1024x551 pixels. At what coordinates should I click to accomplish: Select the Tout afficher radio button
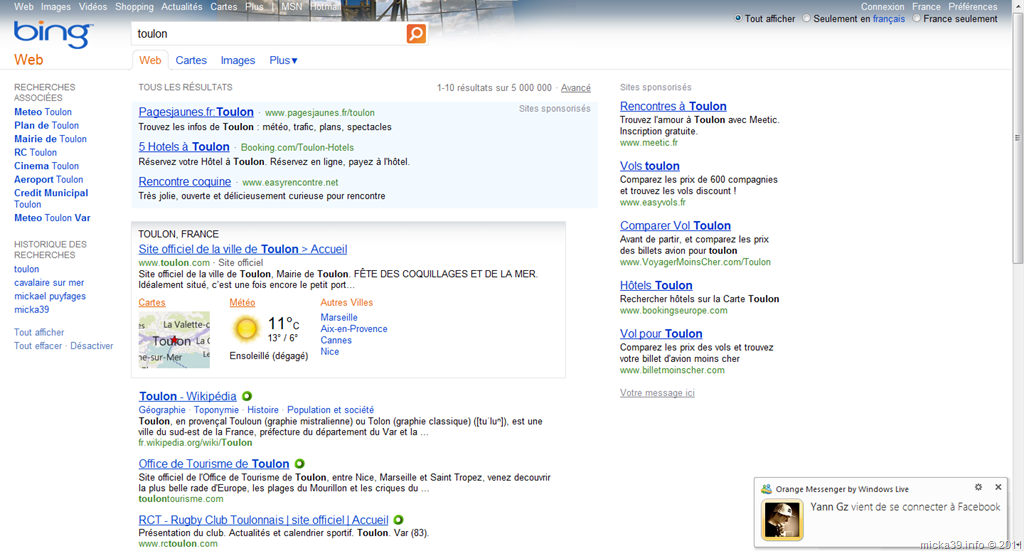point(738,18)
